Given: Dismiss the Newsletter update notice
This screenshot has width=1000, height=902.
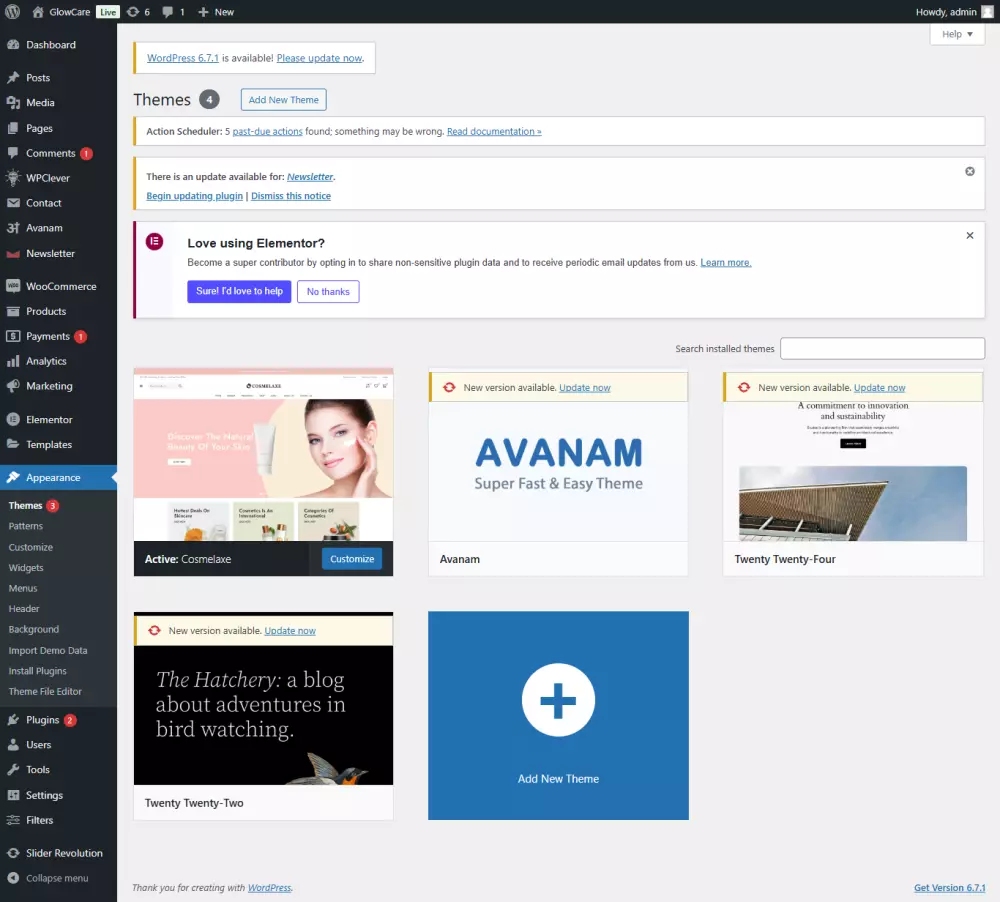Looking at the screenshot, I should (x=970, y=172).
